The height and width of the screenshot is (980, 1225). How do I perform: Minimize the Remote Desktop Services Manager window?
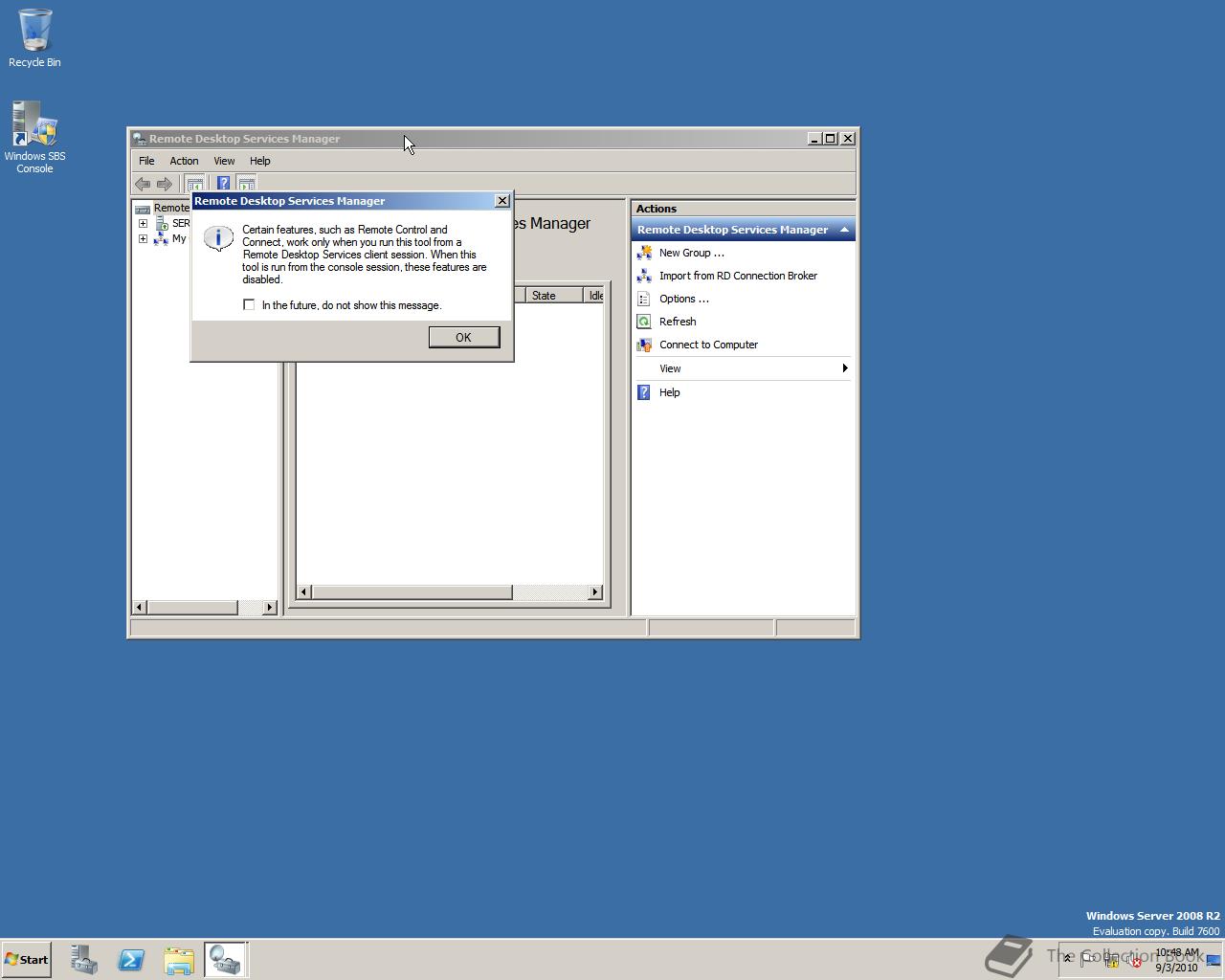tap(814, 139)
